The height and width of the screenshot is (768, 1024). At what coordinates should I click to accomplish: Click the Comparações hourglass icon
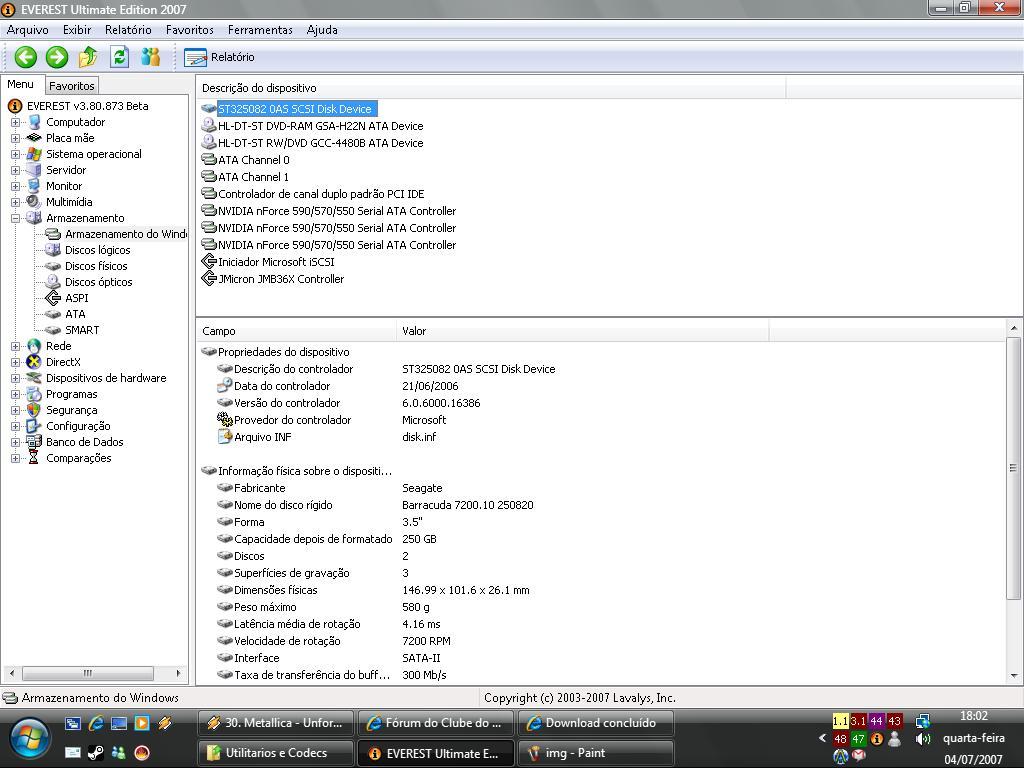[x=33, y=458]
